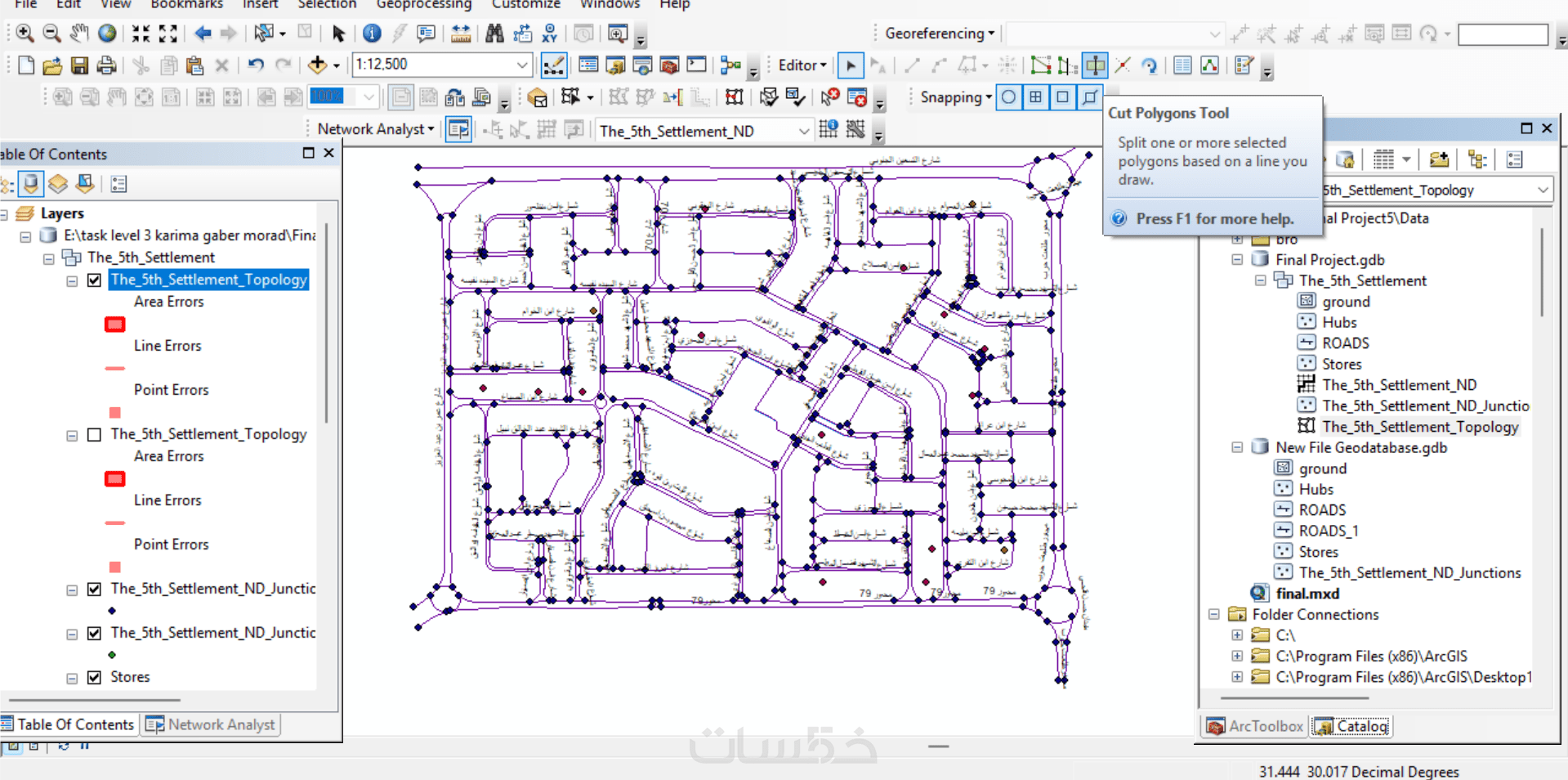1568x780 pixels.
Task: Switch to the Catalog tab
Action: 1351,726
